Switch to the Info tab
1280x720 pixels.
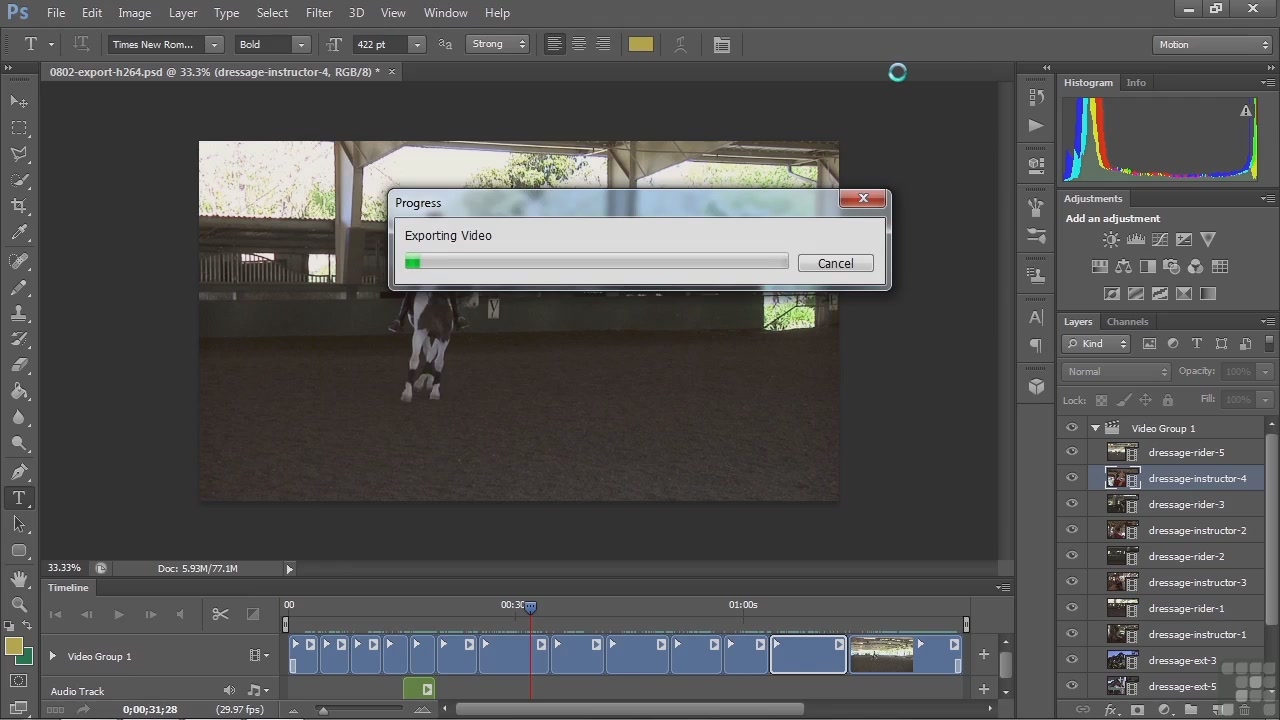[1136, 82]
